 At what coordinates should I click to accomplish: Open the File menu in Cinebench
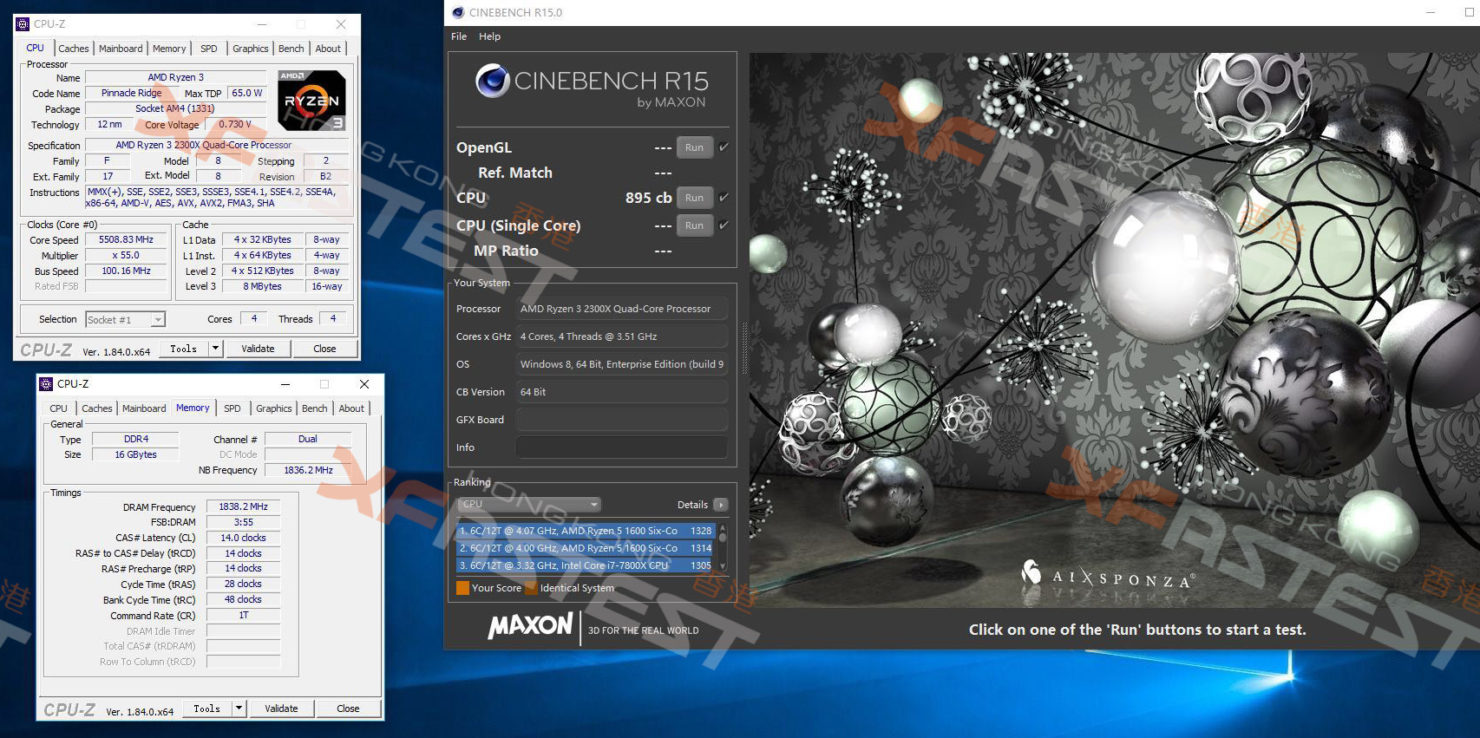458,36
